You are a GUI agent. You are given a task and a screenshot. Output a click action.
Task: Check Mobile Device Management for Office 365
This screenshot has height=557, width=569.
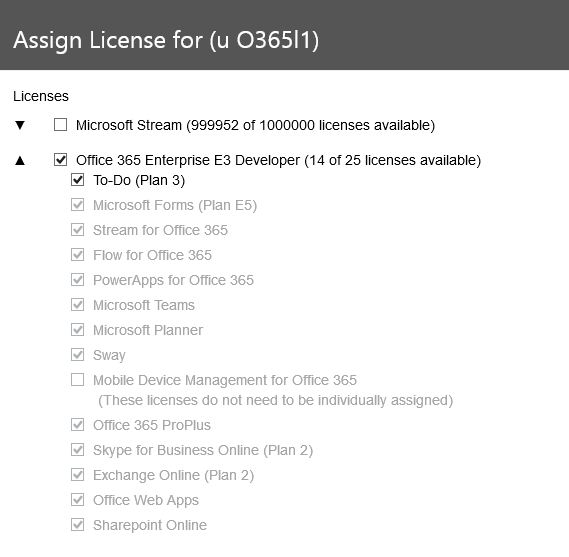[78, 380]
